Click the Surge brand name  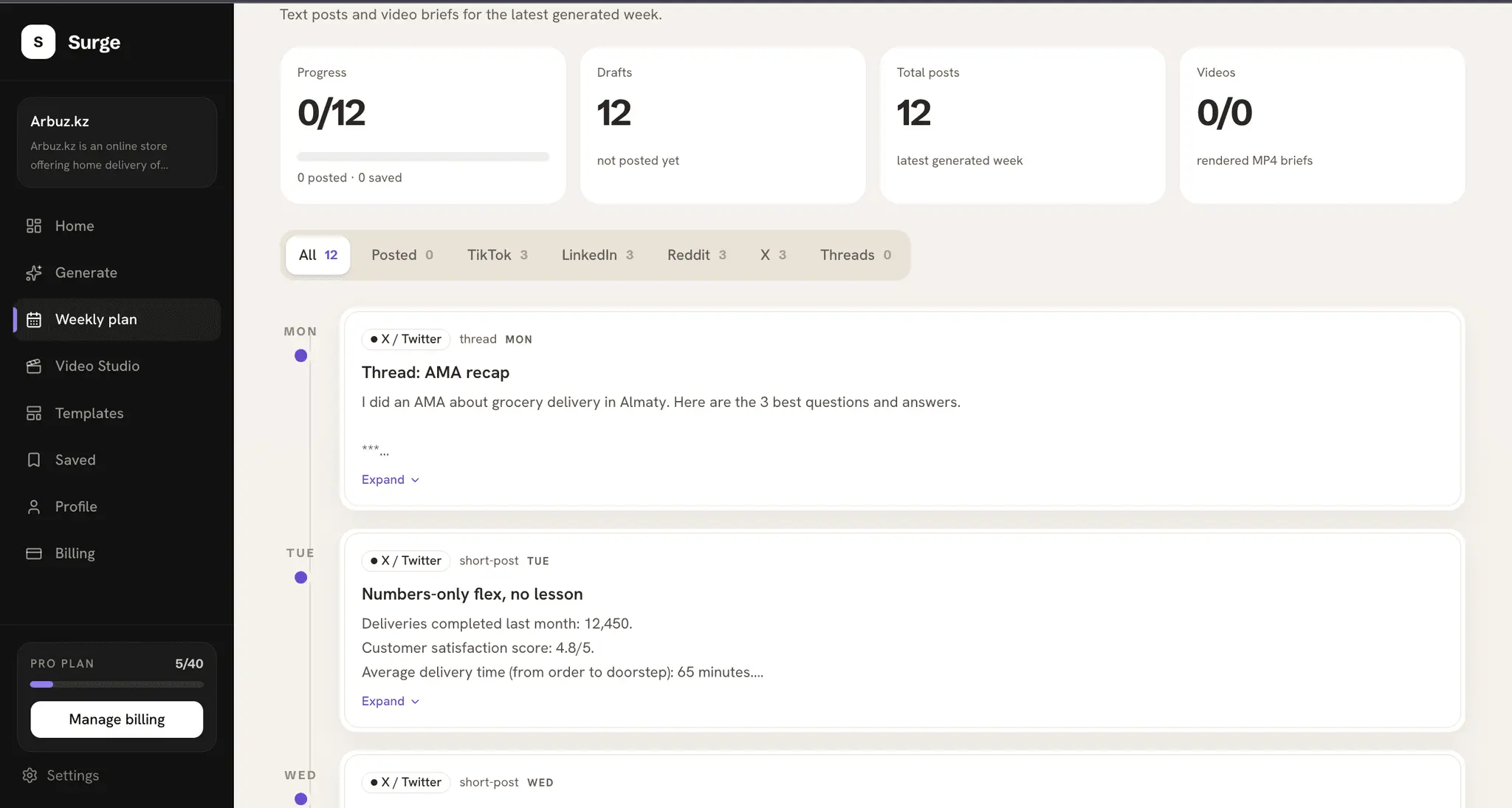(94, 42)
